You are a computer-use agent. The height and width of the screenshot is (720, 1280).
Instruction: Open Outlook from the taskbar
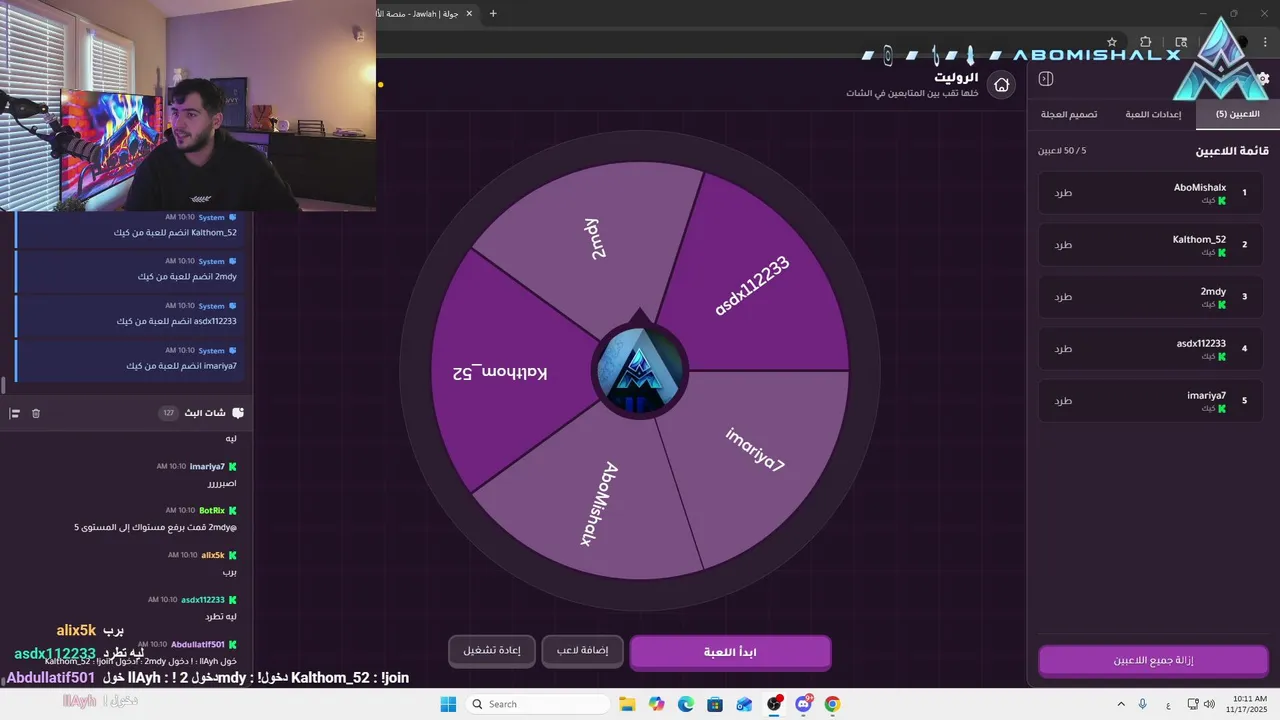[744, 704]
